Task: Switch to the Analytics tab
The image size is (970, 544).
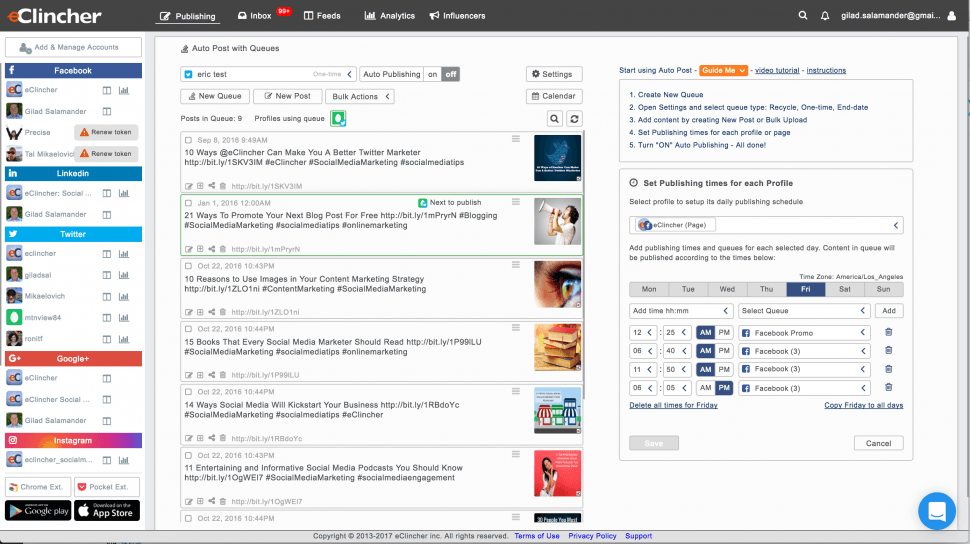Action: [390, 16]
